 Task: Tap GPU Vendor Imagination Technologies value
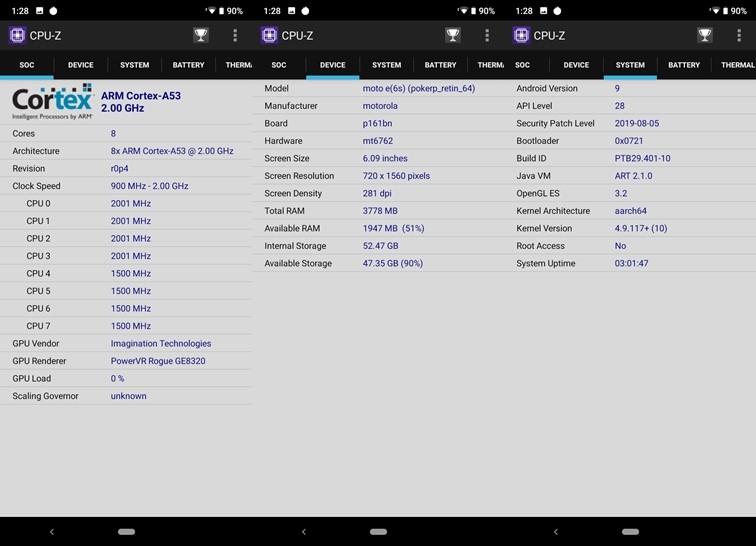(x=161, y=343)
